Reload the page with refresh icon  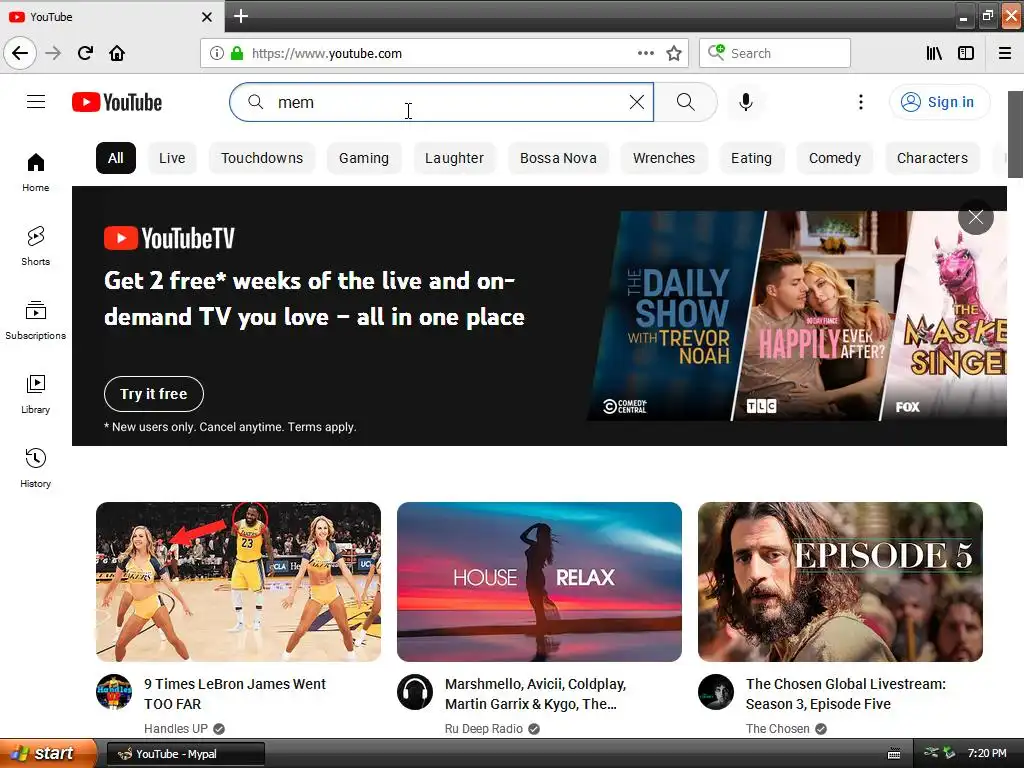pyautogui.click(x=85, y=53)
